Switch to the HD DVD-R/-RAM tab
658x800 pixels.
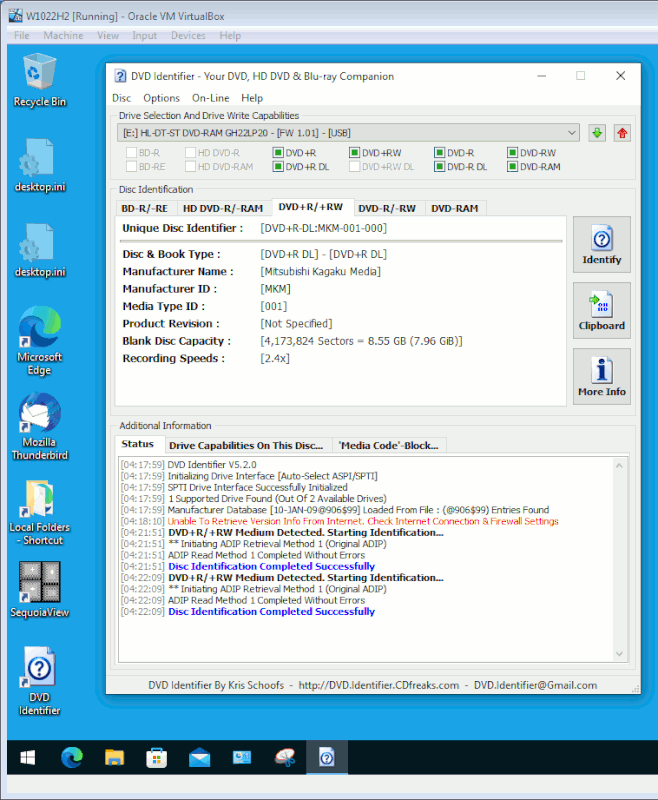(223, 208)
